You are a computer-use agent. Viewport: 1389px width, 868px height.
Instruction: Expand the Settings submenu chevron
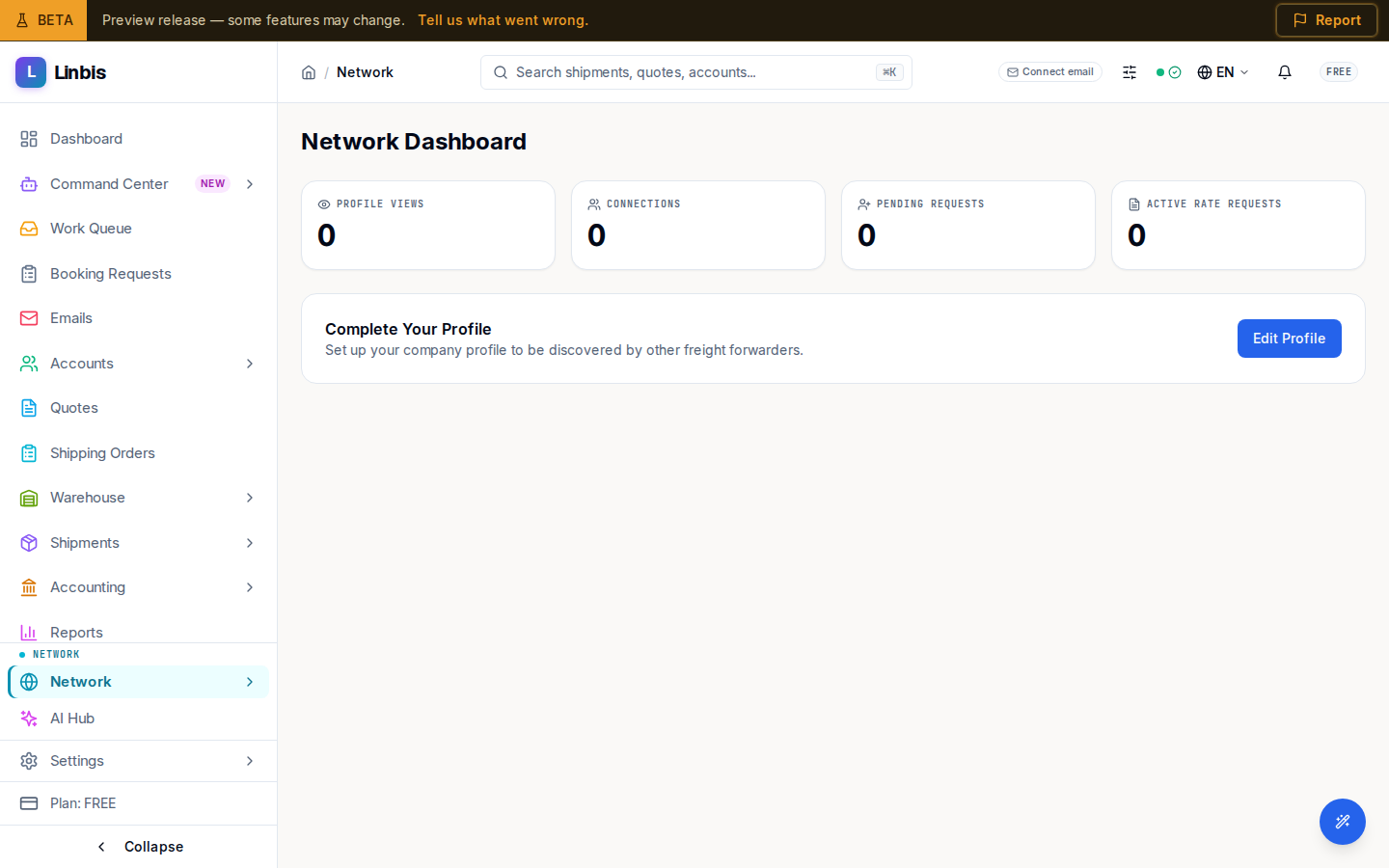point(250,761)
